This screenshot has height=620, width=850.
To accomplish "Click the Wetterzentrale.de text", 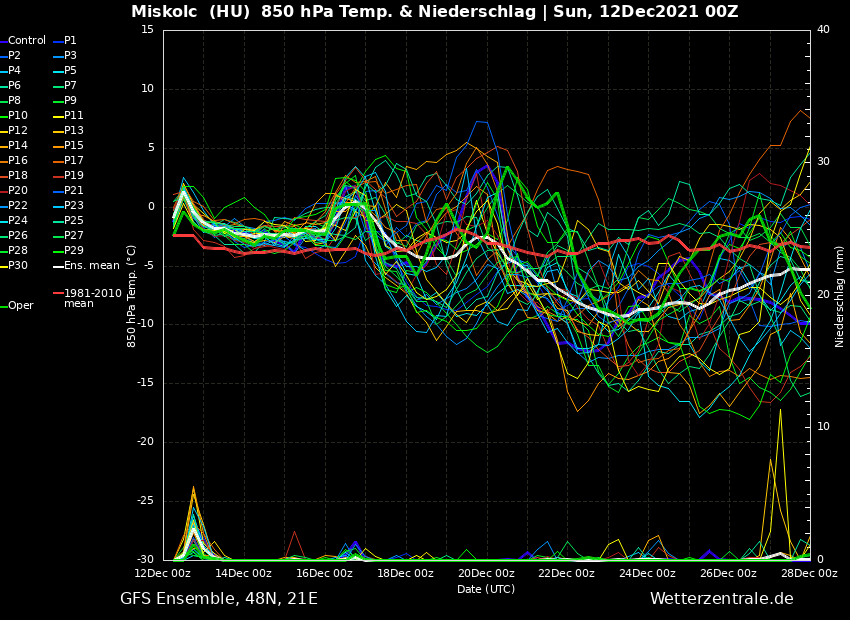I will 721,599.
